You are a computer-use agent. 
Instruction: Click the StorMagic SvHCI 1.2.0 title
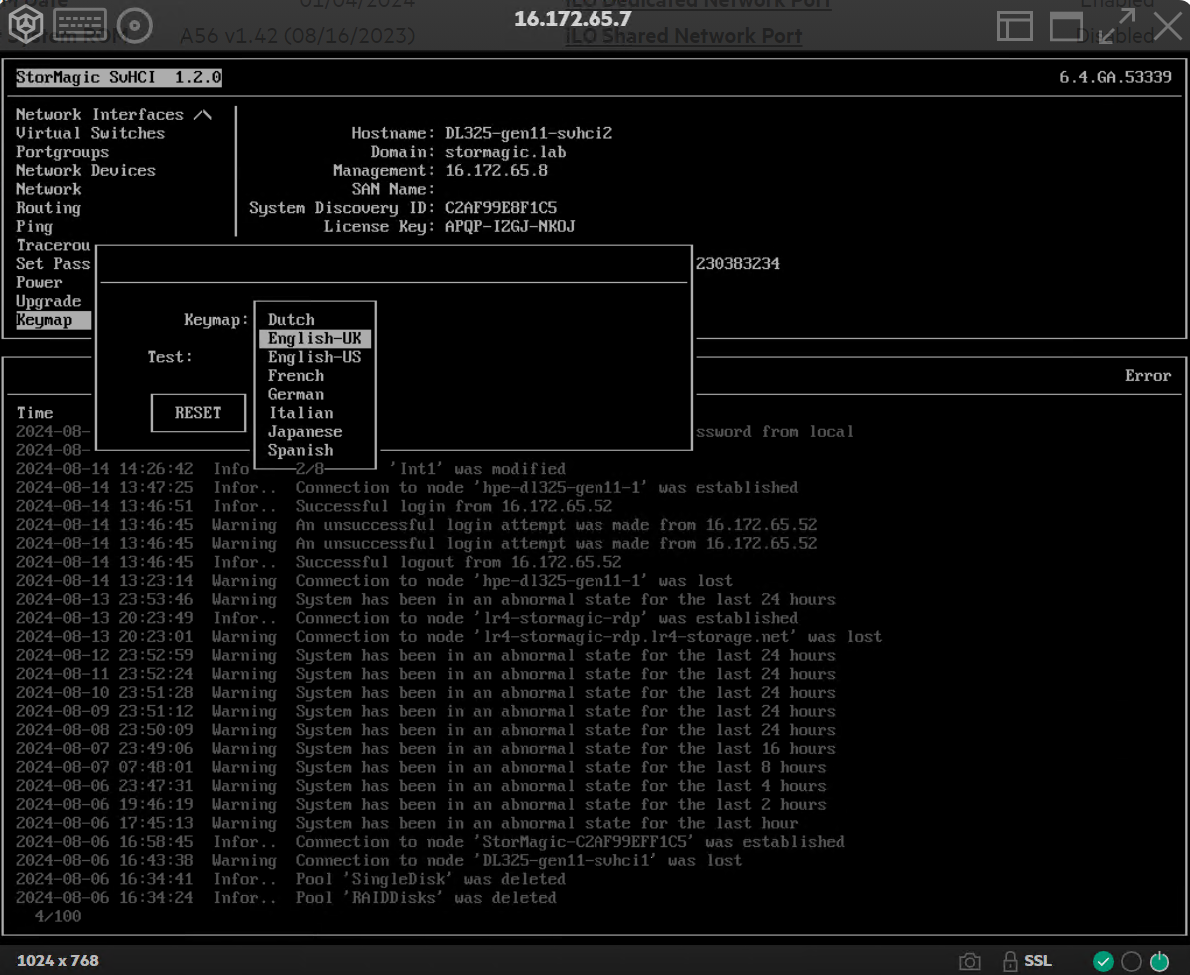[x=118, y=77]
